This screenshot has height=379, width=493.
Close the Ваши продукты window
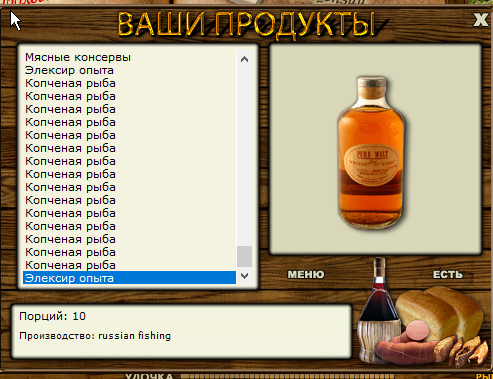[480, 20]
